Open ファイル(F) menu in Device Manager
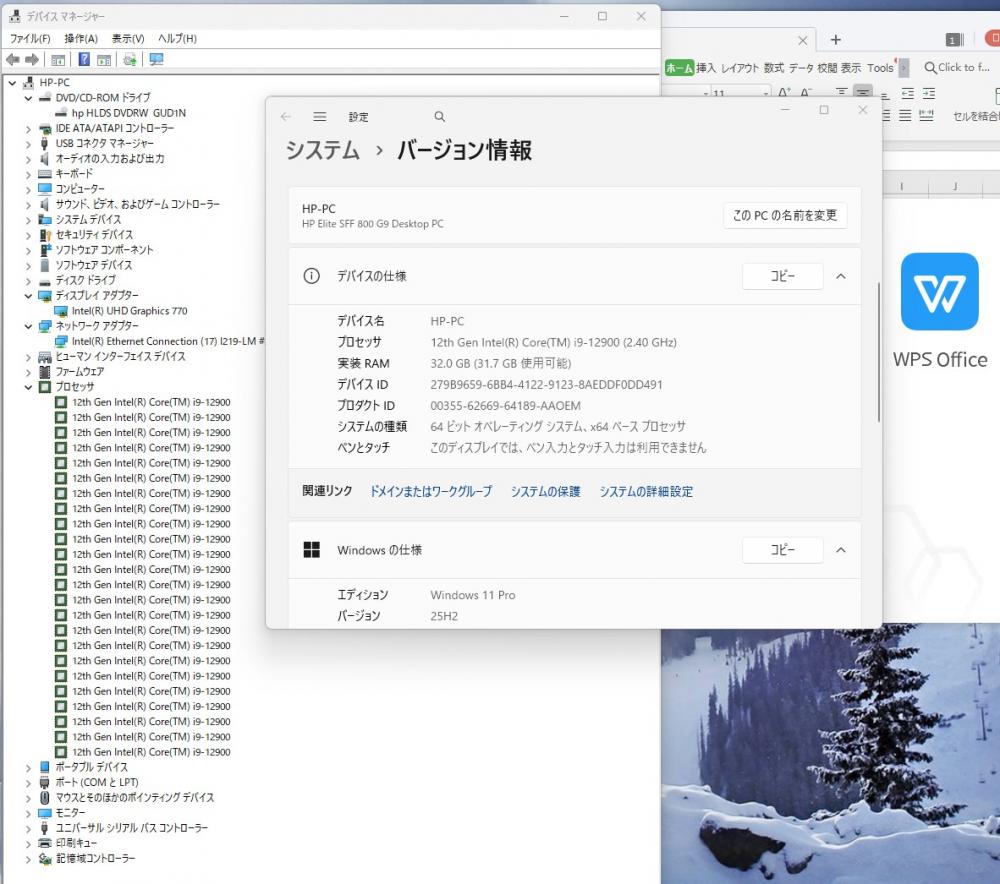Image resolution: width=1000 pixels, height=884 pixels. pyautogui.click(x=30, y=38)
